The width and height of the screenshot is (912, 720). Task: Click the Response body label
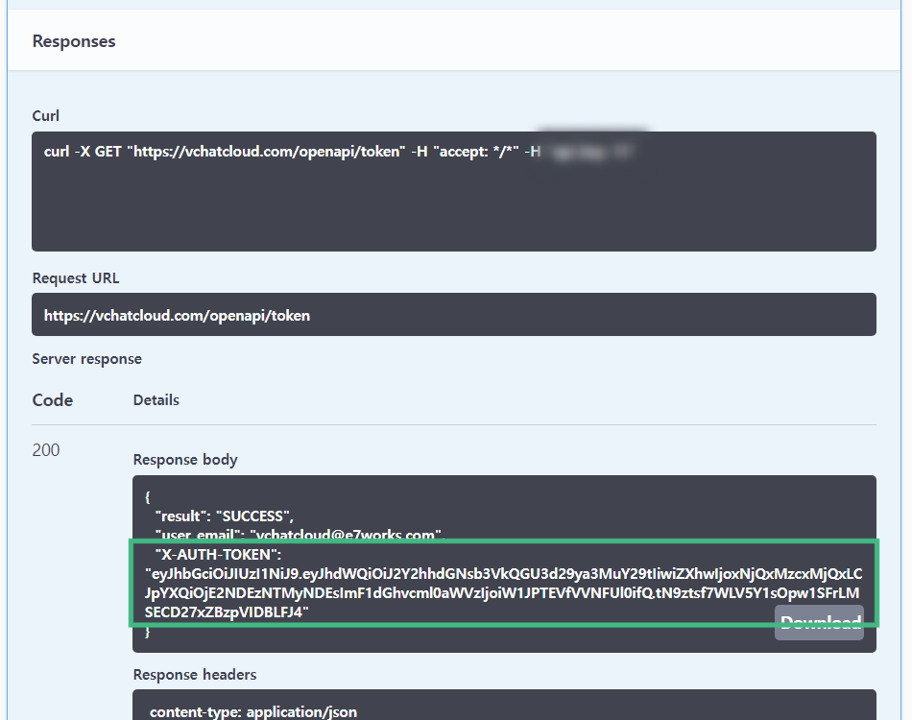(185, 460)
